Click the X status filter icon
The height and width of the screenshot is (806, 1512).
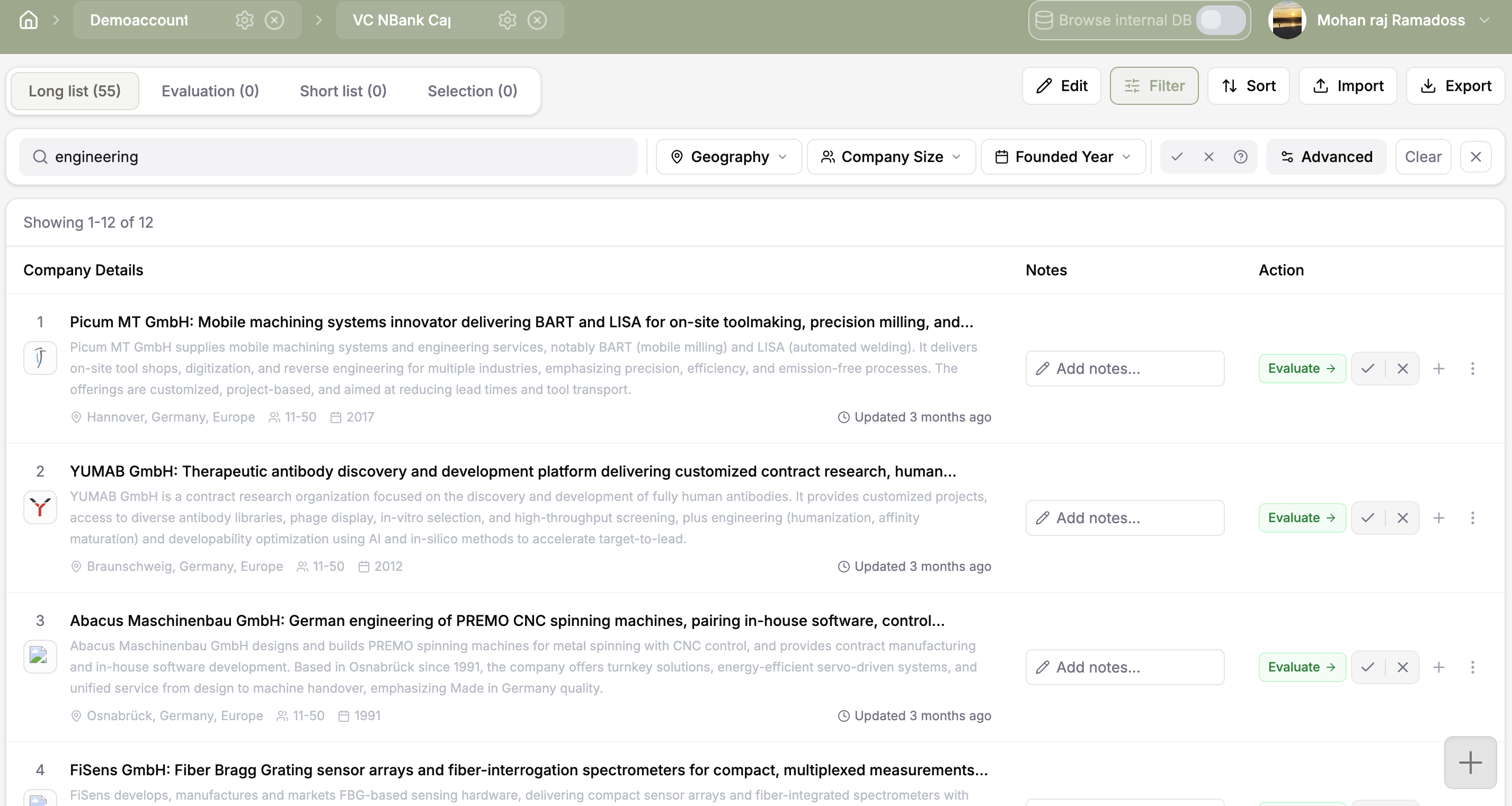[1208, 157]
